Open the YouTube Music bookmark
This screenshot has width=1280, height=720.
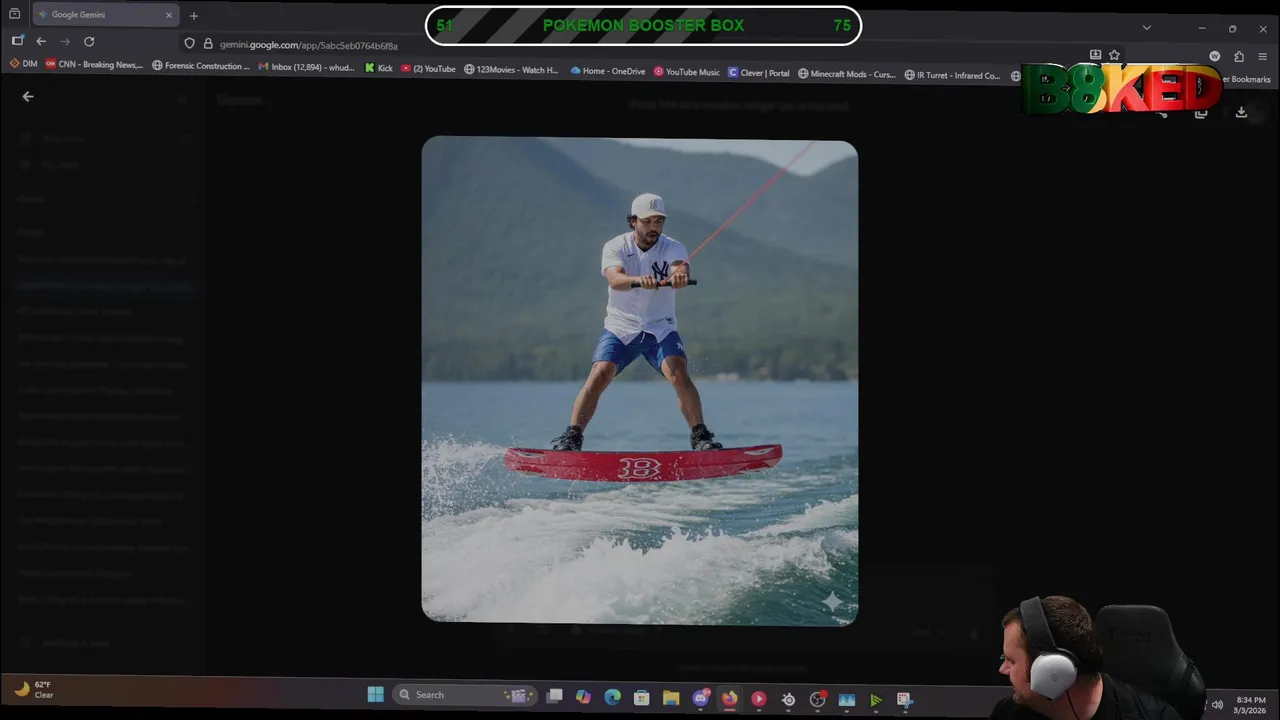coord(687,72)
